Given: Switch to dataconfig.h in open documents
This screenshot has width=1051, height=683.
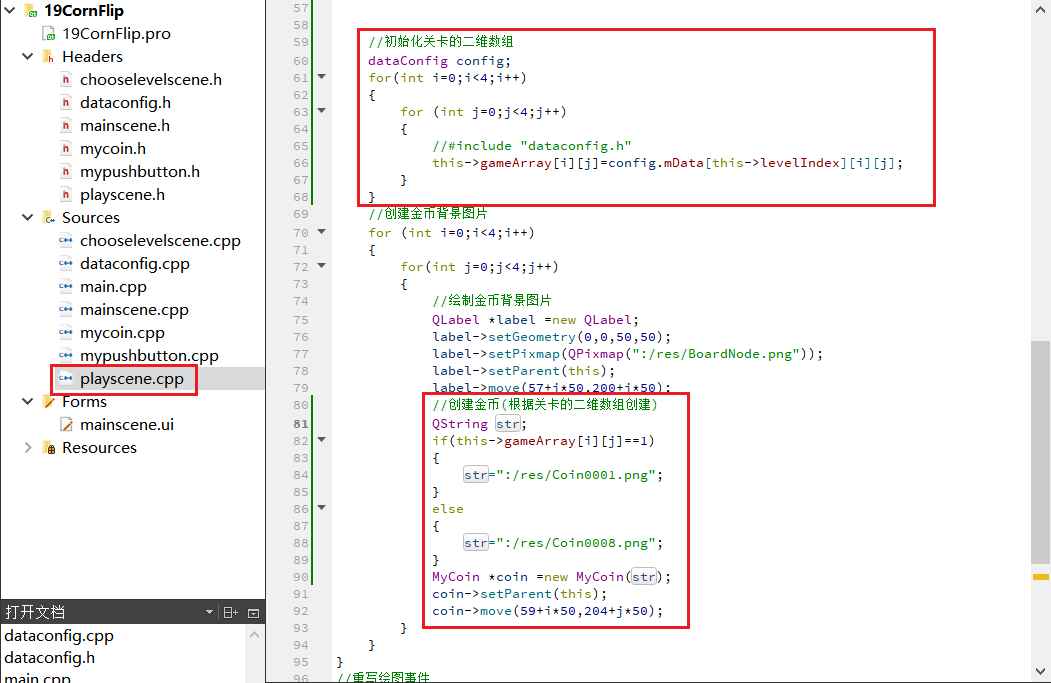Looking at the screenshot, I should (50, 658).
